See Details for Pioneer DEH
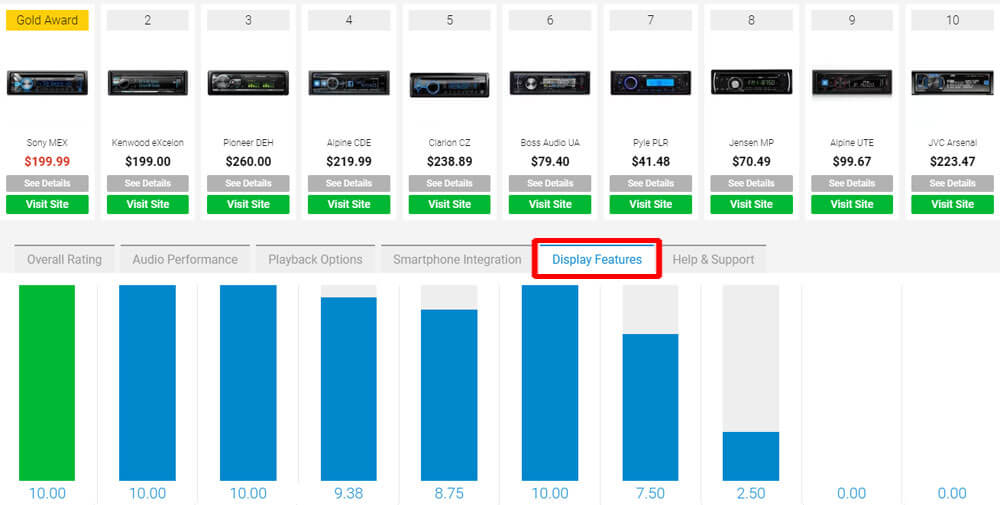Viewport: 1000px width, 505px height. pos(248,183)
